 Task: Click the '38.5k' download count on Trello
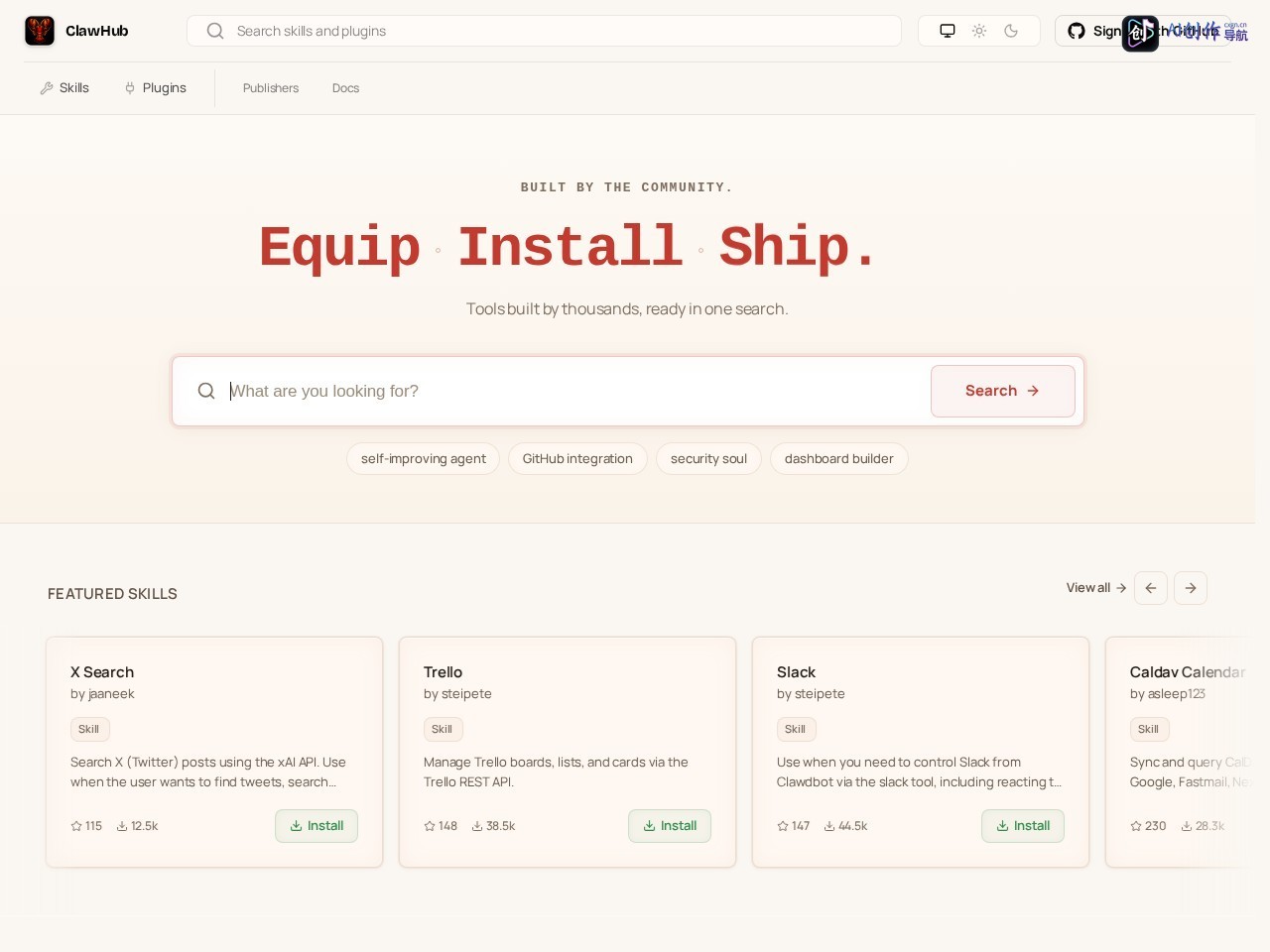pos(501,826)
